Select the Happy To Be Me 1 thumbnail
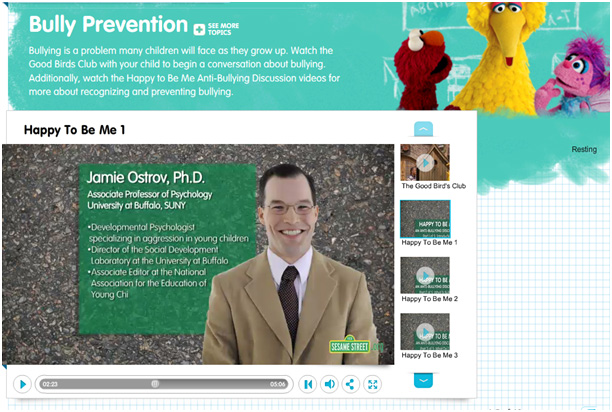612x412 pixels. tap(425, 218)
